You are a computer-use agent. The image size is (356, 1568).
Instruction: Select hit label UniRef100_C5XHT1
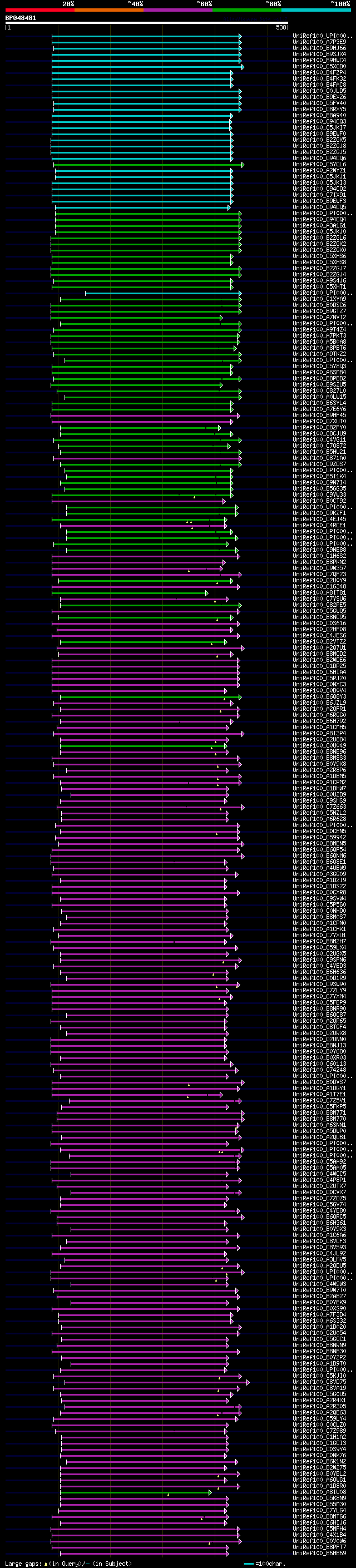[319, 286]
